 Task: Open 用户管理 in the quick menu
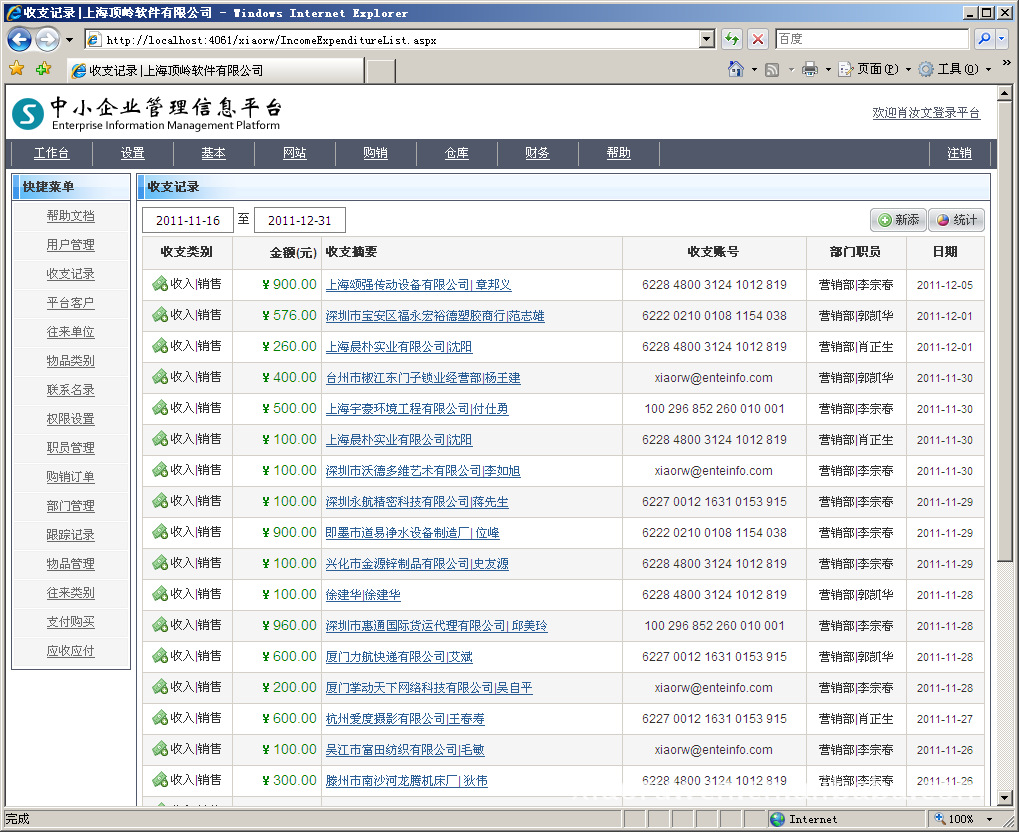pos(70,245)
